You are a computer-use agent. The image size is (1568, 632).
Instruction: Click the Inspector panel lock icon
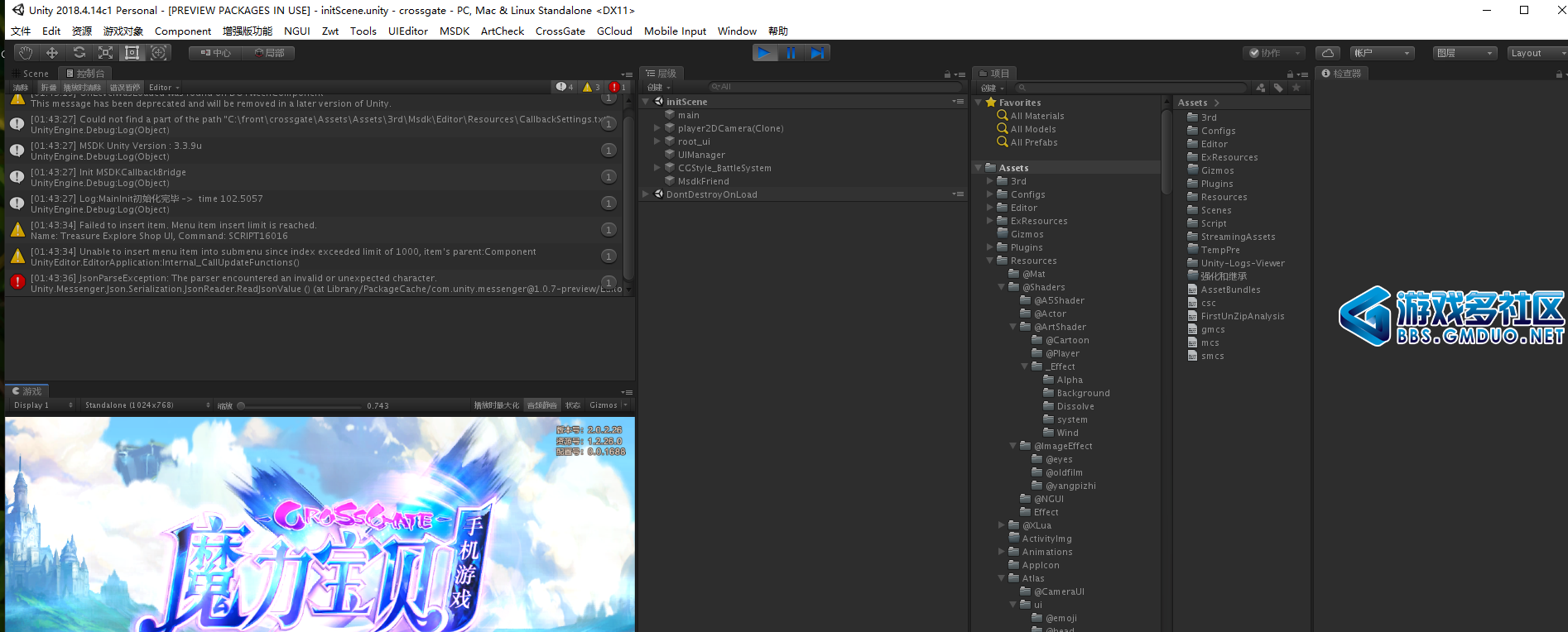[x=1559, y=74]
